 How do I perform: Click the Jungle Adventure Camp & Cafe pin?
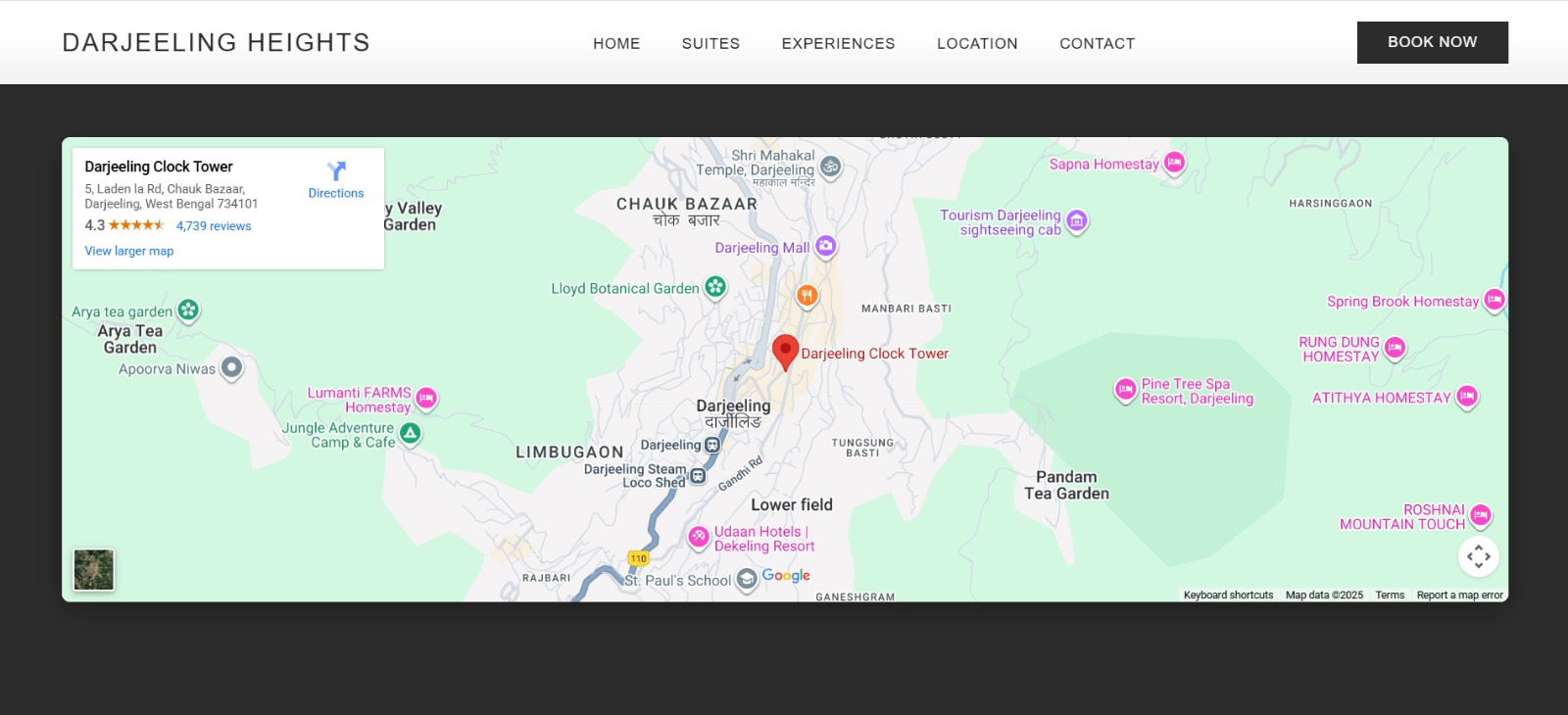coord(411,434)
